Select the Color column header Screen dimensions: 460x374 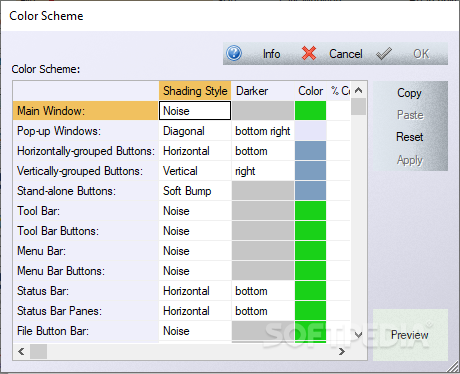click(x=311, y=91)
